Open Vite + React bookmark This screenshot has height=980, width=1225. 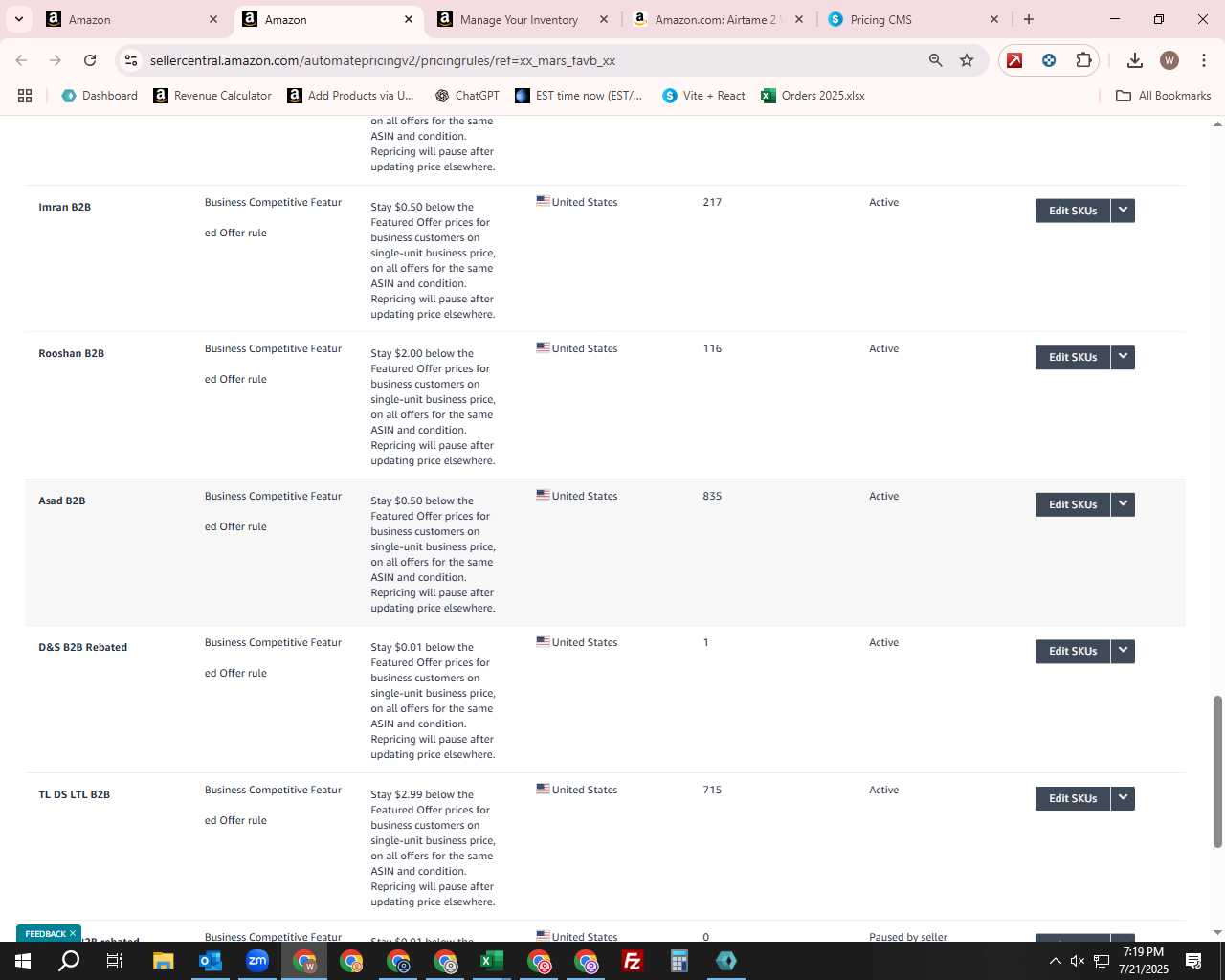coord(703,96)
